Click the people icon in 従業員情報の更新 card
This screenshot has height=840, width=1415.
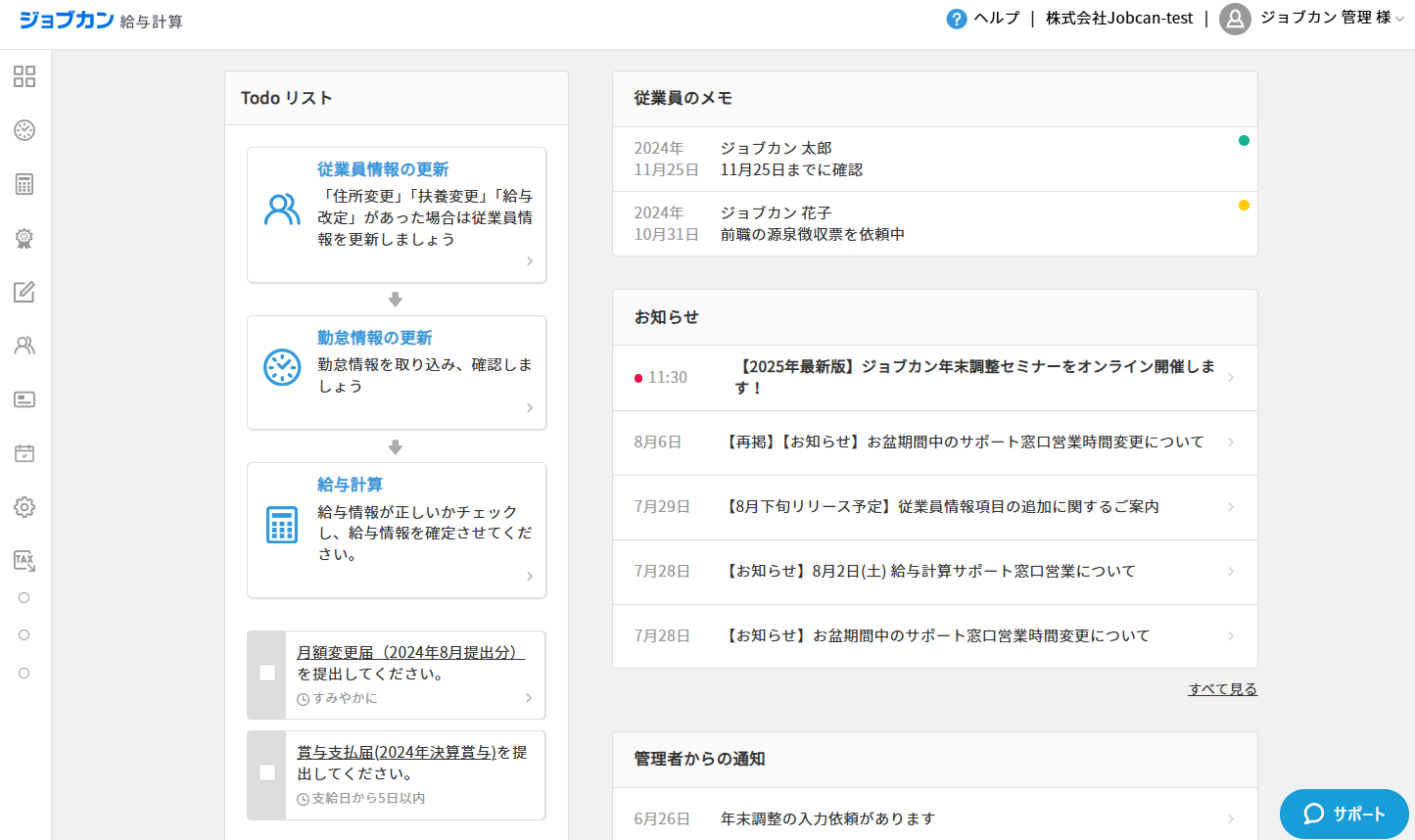[282, 210]
